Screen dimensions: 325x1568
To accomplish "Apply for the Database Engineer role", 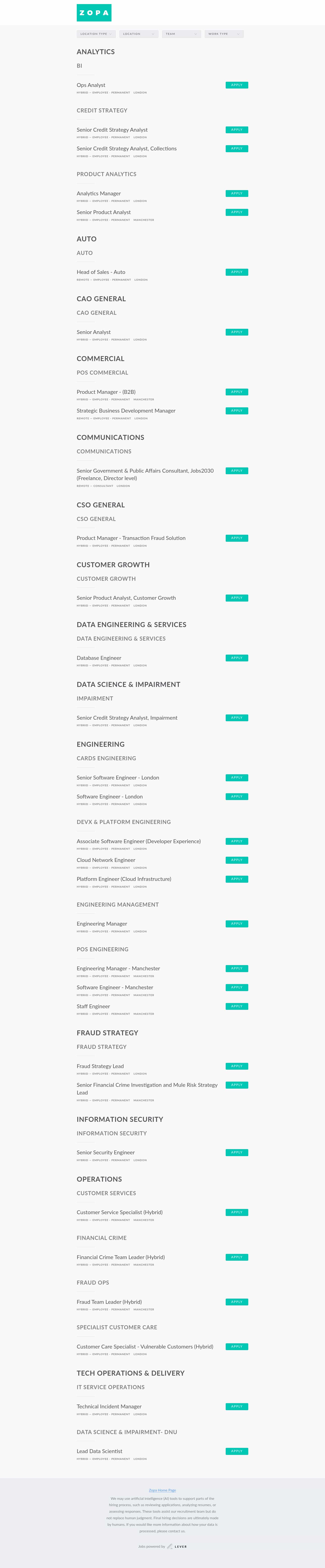I will (x=237, y=658).
